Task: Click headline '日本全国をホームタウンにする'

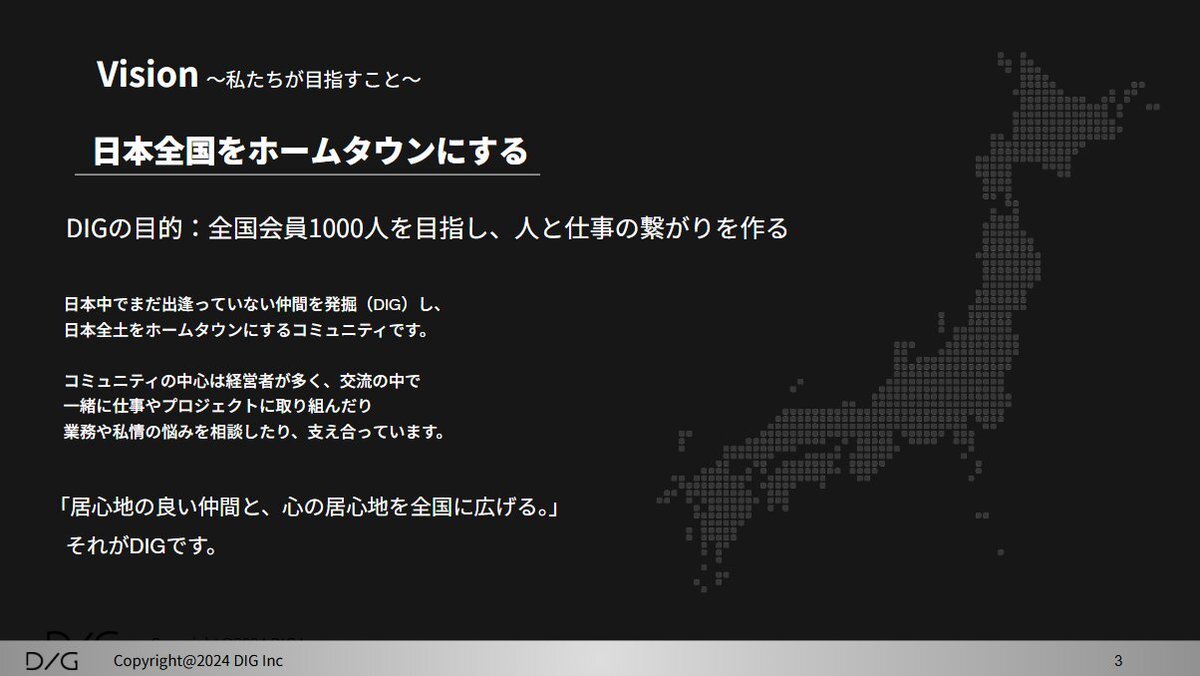Action: click(310, 151)
